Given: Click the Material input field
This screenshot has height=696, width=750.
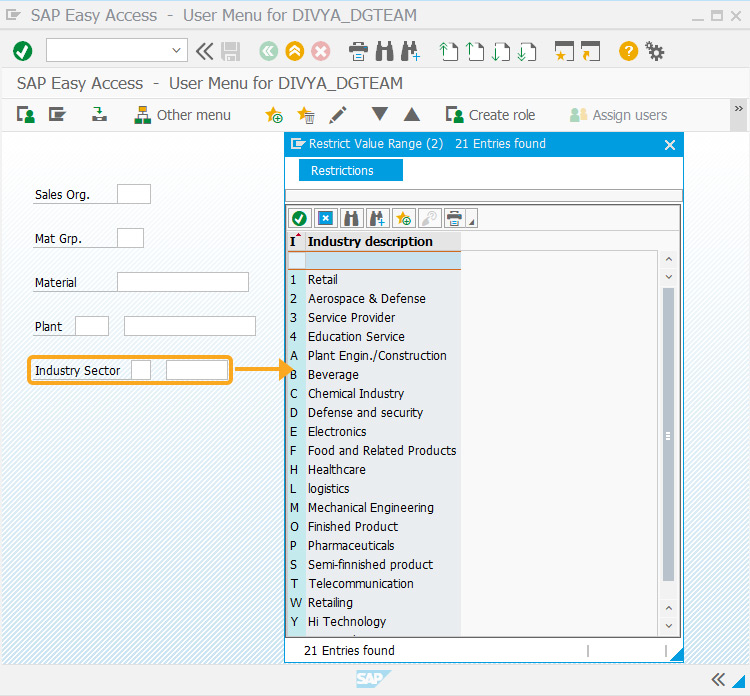Looking at the screenshot, I should pos(183,282).
